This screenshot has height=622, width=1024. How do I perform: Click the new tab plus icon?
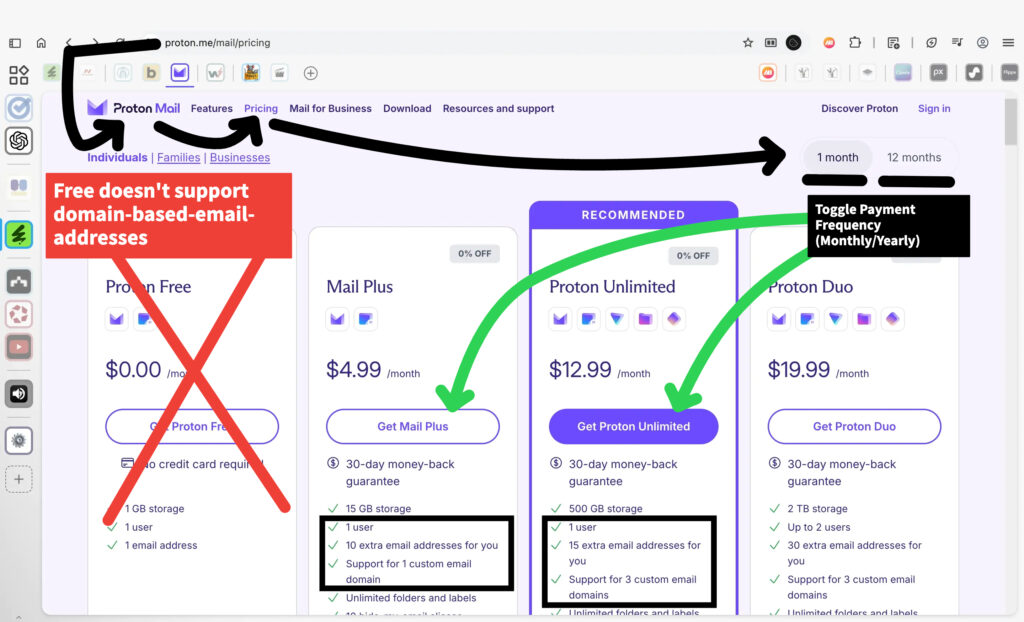click(x=311, y=73)
